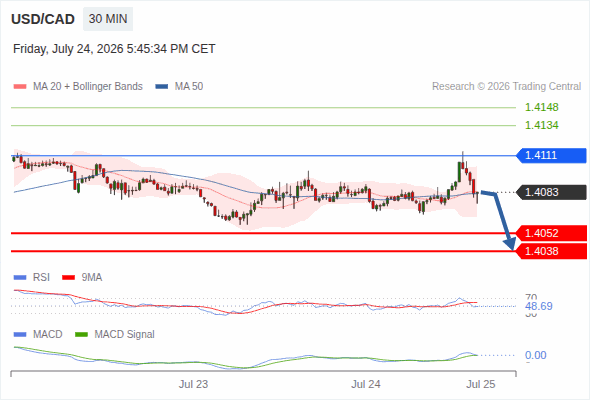Click the MA 20 + Bollinger Bands legend text
Screen dimensions: 590x400
pyautogui.click(x=88, y=87)
